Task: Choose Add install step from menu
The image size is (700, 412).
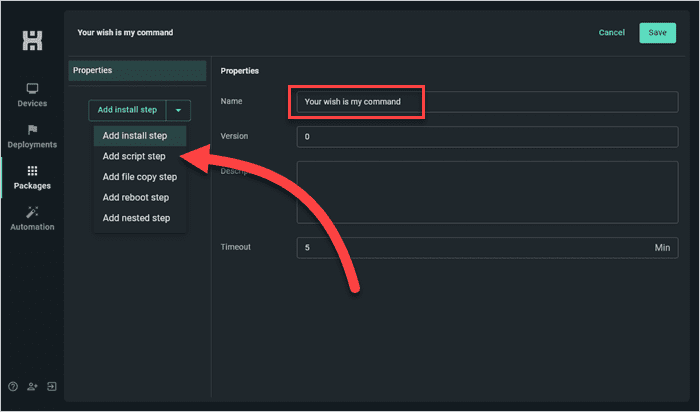Action: 140,136
